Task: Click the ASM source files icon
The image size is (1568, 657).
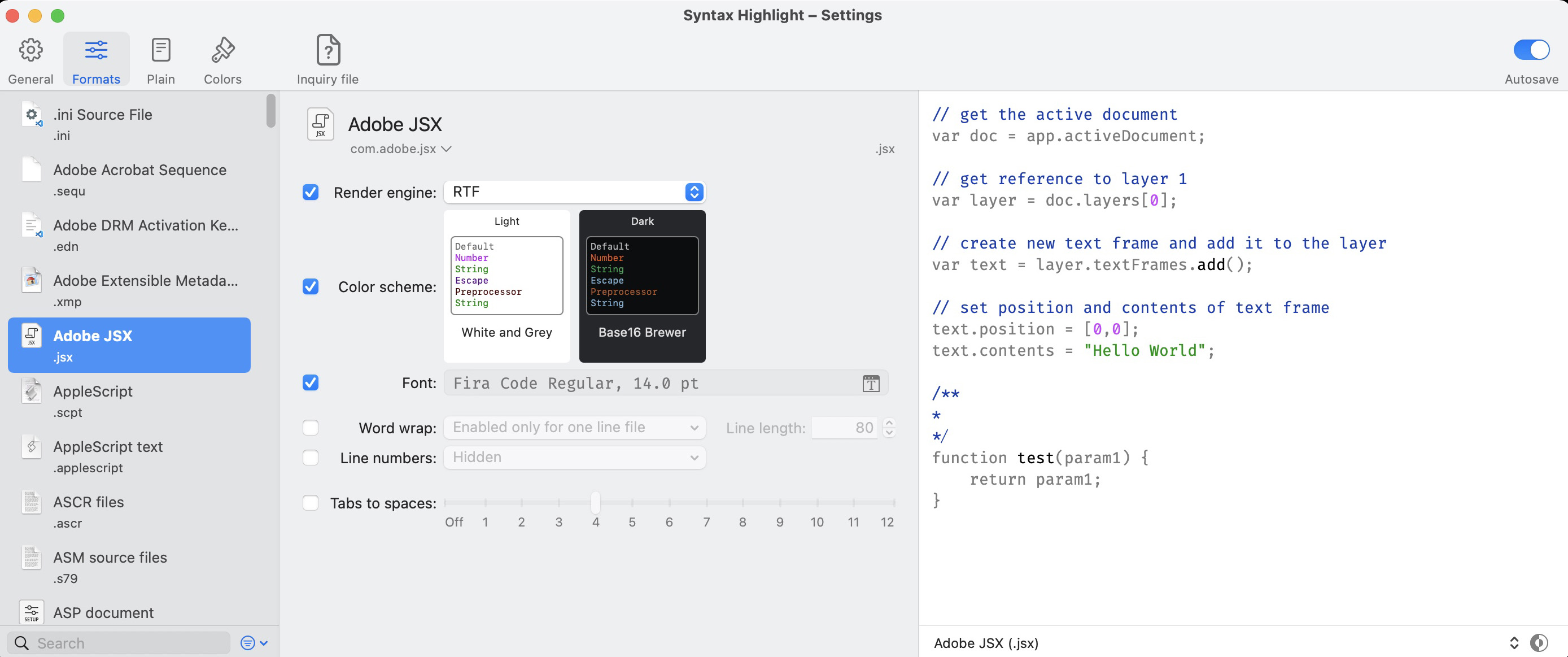Action: coord(32,557)
